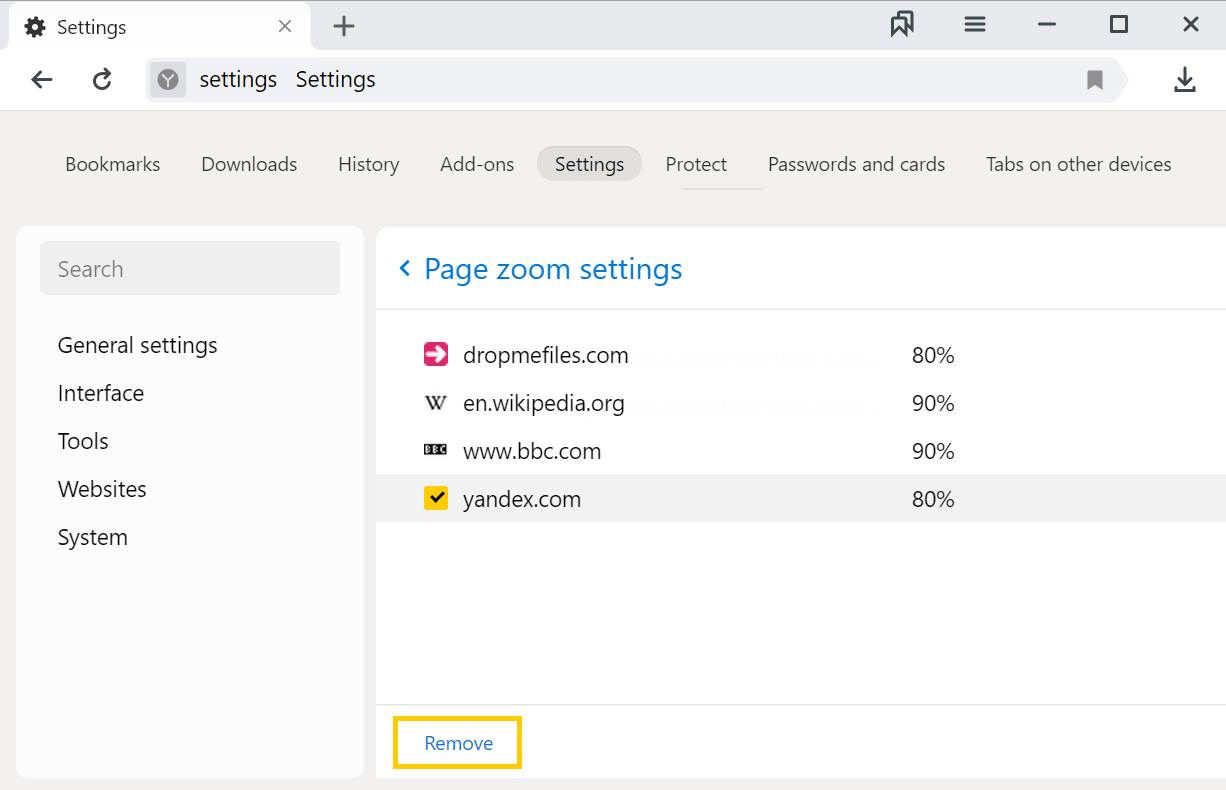Uncheck the yandex.com checkbox
This screenshot has width=1226, height=790.
436,498
